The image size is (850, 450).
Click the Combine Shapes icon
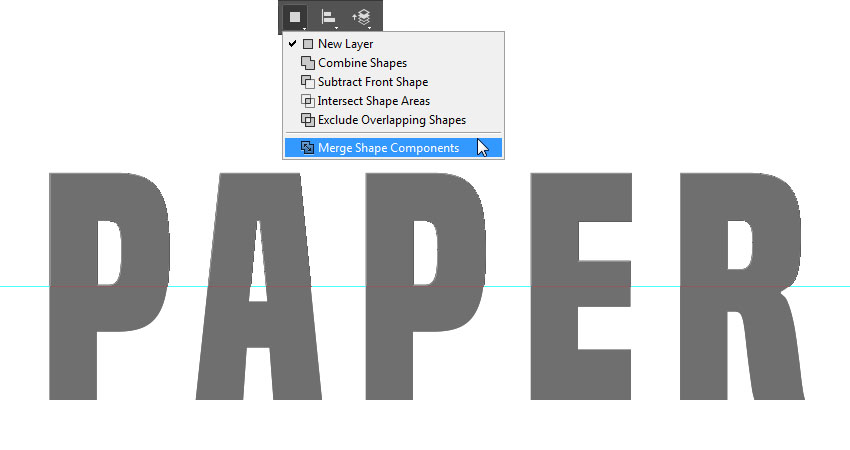(x=307, y=63)
